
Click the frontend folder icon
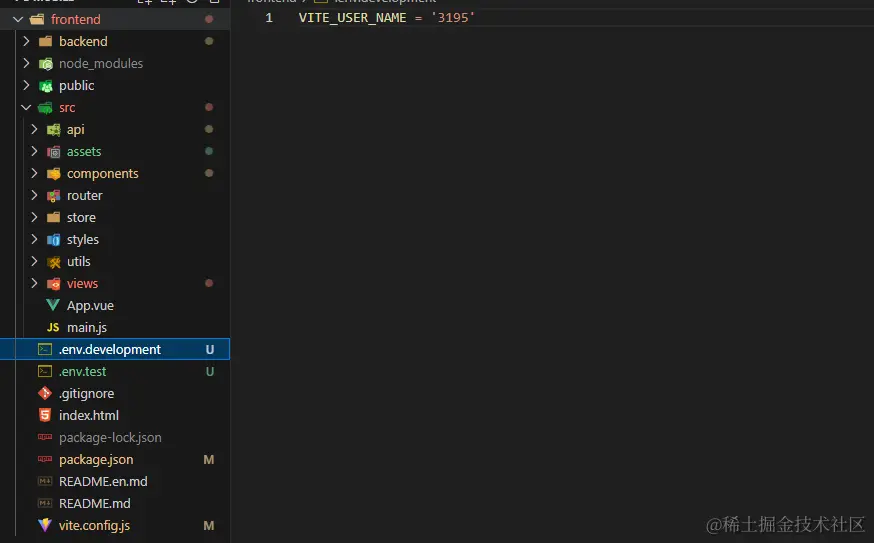pos(37,20)
